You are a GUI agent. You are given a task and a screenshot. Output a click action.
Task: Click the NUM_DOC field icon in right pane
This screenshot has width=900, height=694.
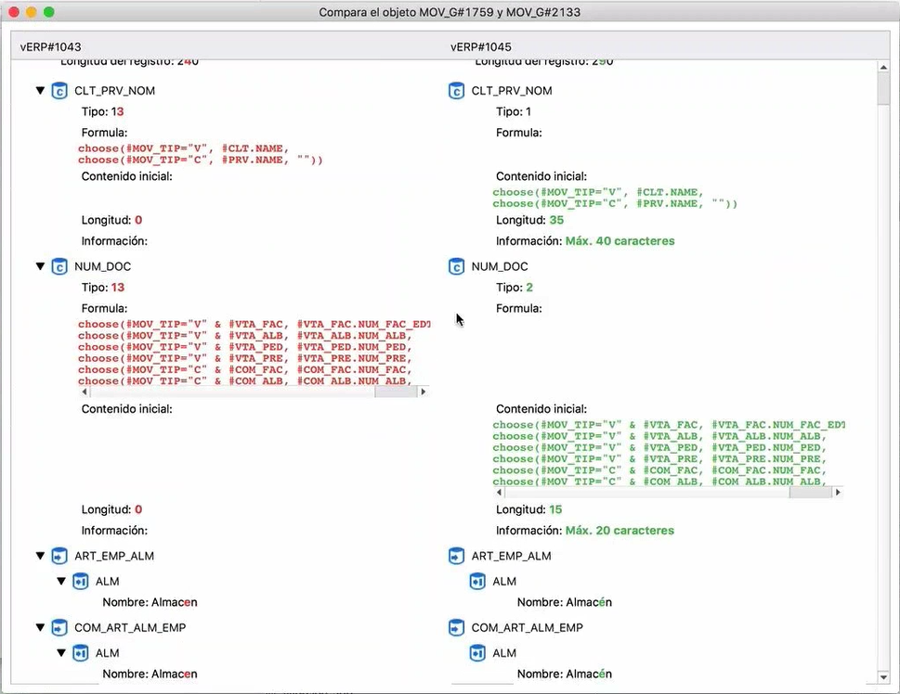456,267
